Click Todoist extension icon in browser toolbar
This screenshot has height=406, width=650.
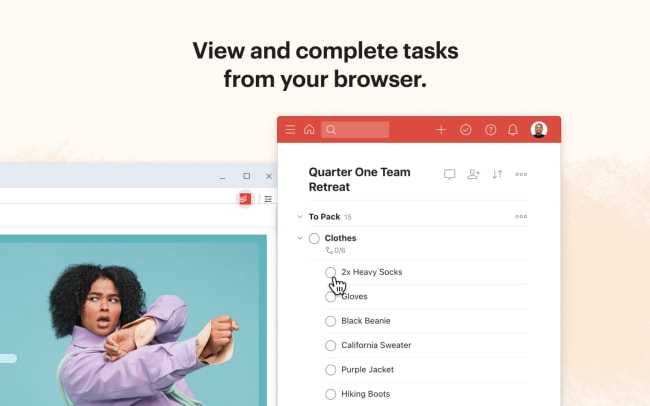tap(245, 199)
